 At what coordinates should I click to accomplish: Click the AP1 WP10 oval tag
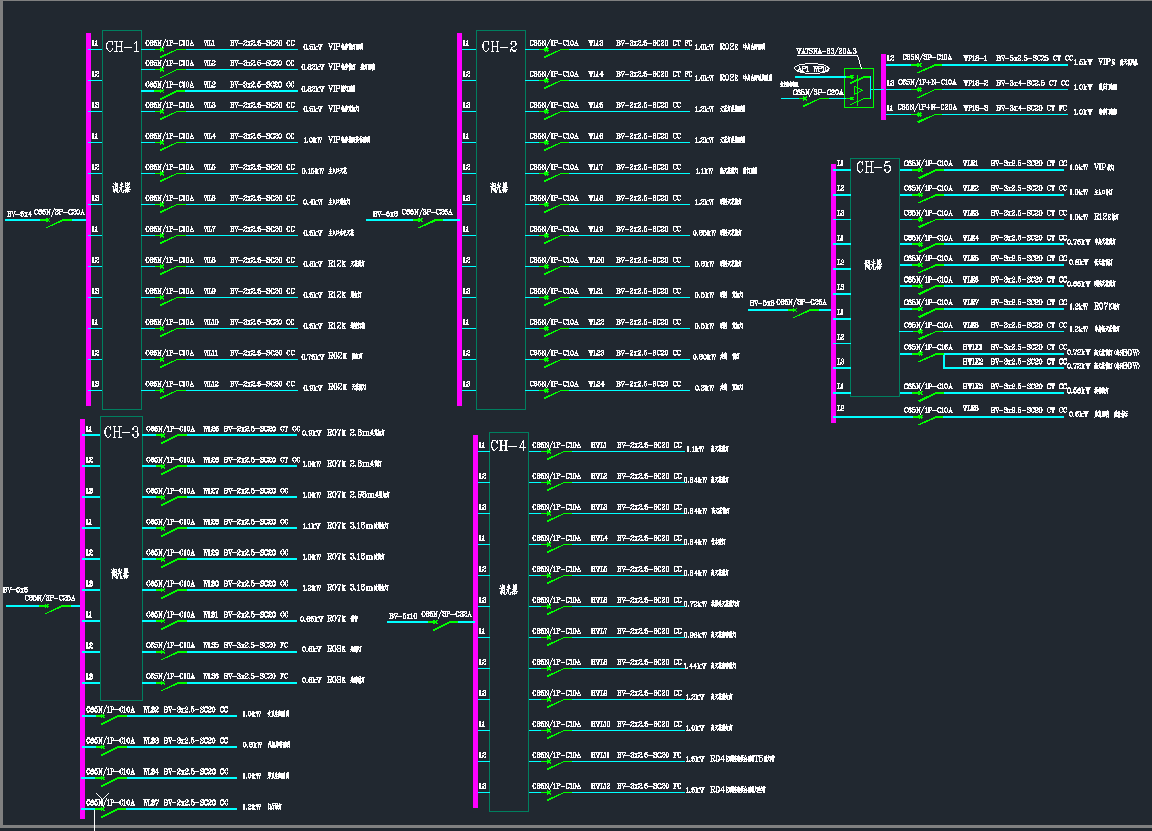coord(811,69)
